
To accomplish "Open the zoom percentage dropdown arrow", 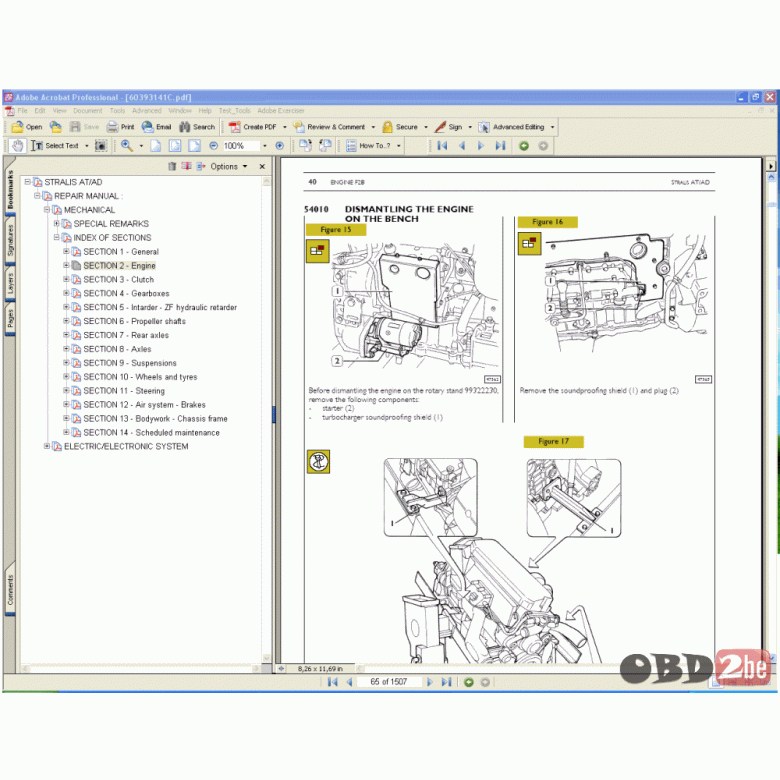I will pos(265,146).
